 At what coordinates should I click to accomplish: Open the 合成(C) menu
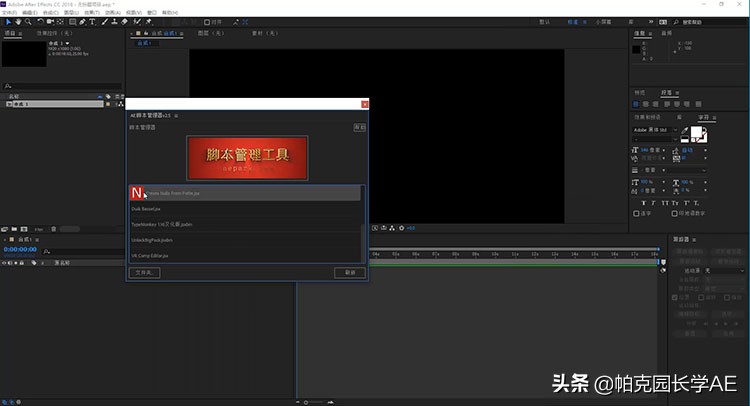coord(51,12)
